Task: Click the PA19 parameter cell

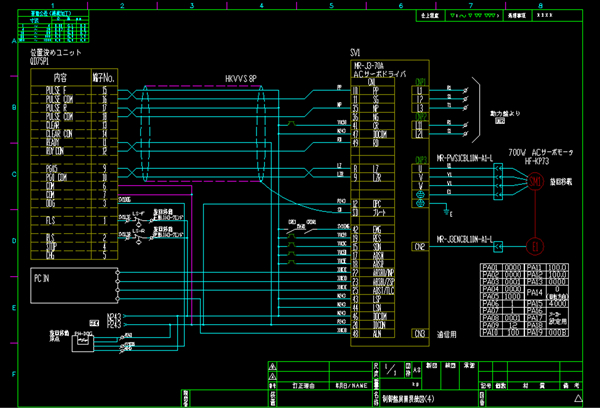Action: pos(535,333)
